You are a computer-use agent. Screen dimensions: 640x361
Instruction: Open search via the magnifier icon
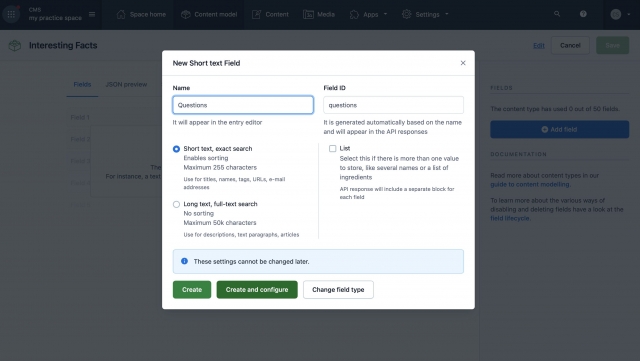point(557,14)
